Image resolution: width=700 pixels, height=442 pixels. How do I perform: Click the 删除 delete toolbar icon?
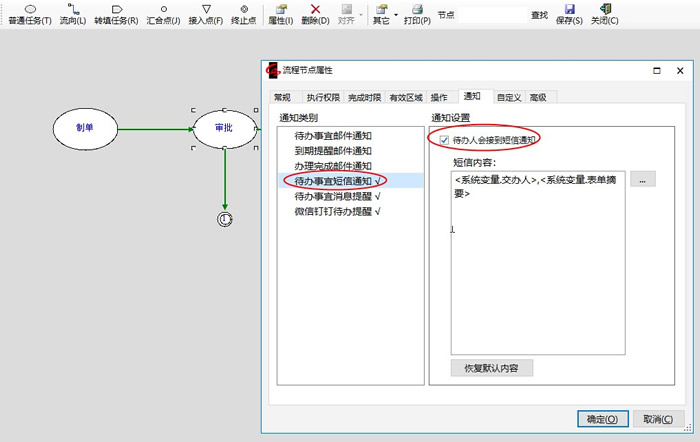[315, 13]
